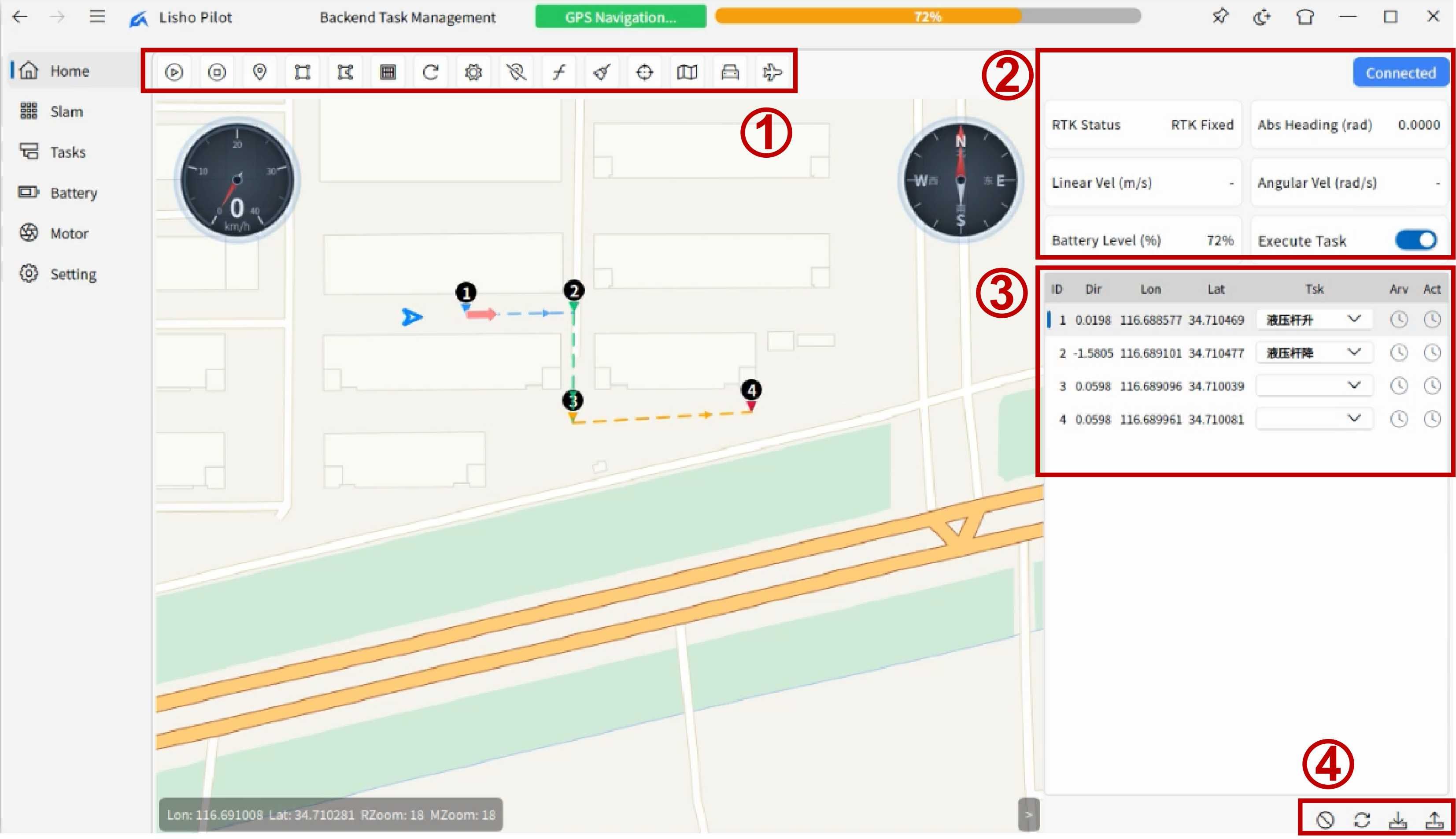Click the download icon at bottom right
The height and width of the screenshot is (839, 1456).
tap(1398, 820)
